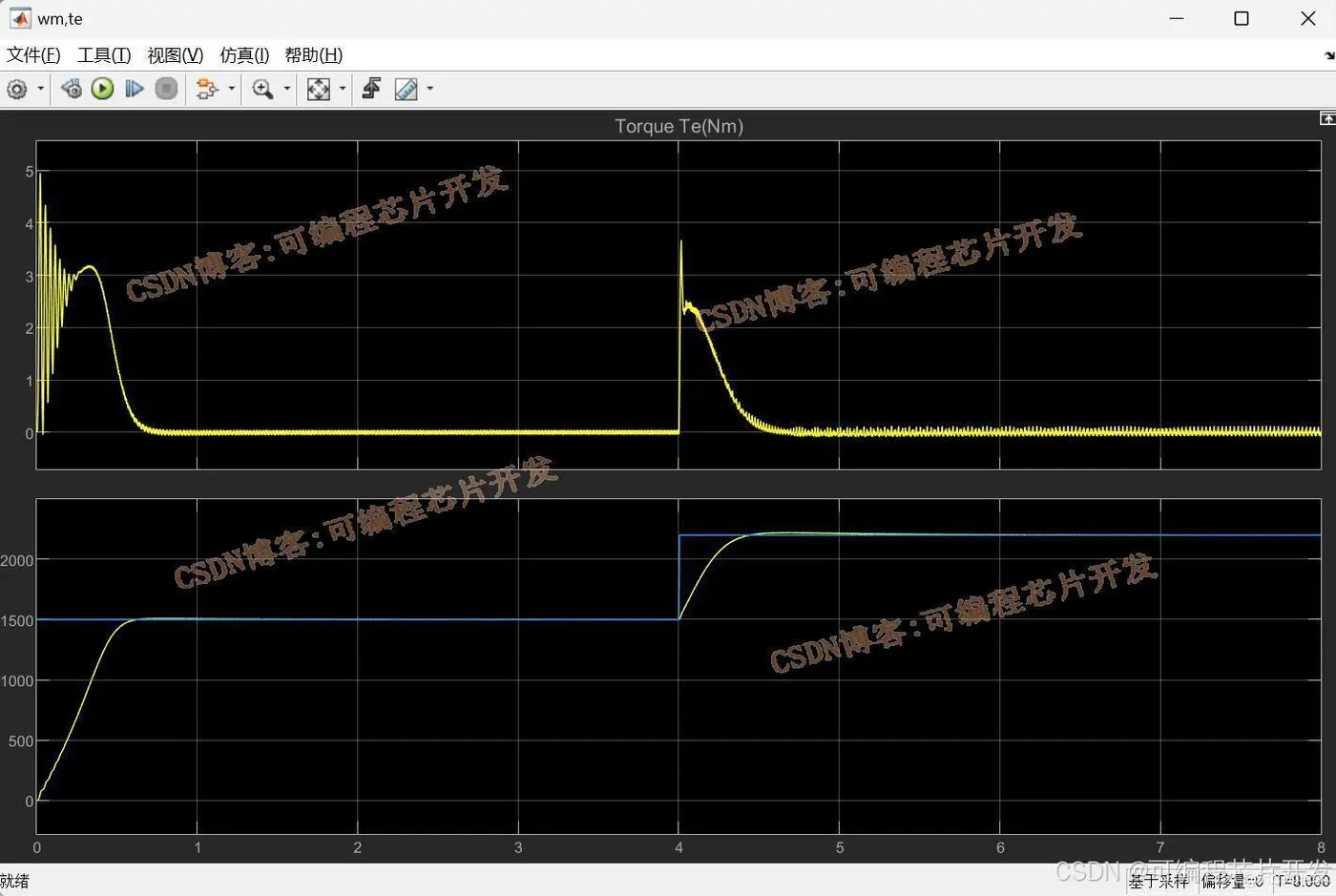
Task: Open the 工具(T) menu
Action: coord(104,55)
